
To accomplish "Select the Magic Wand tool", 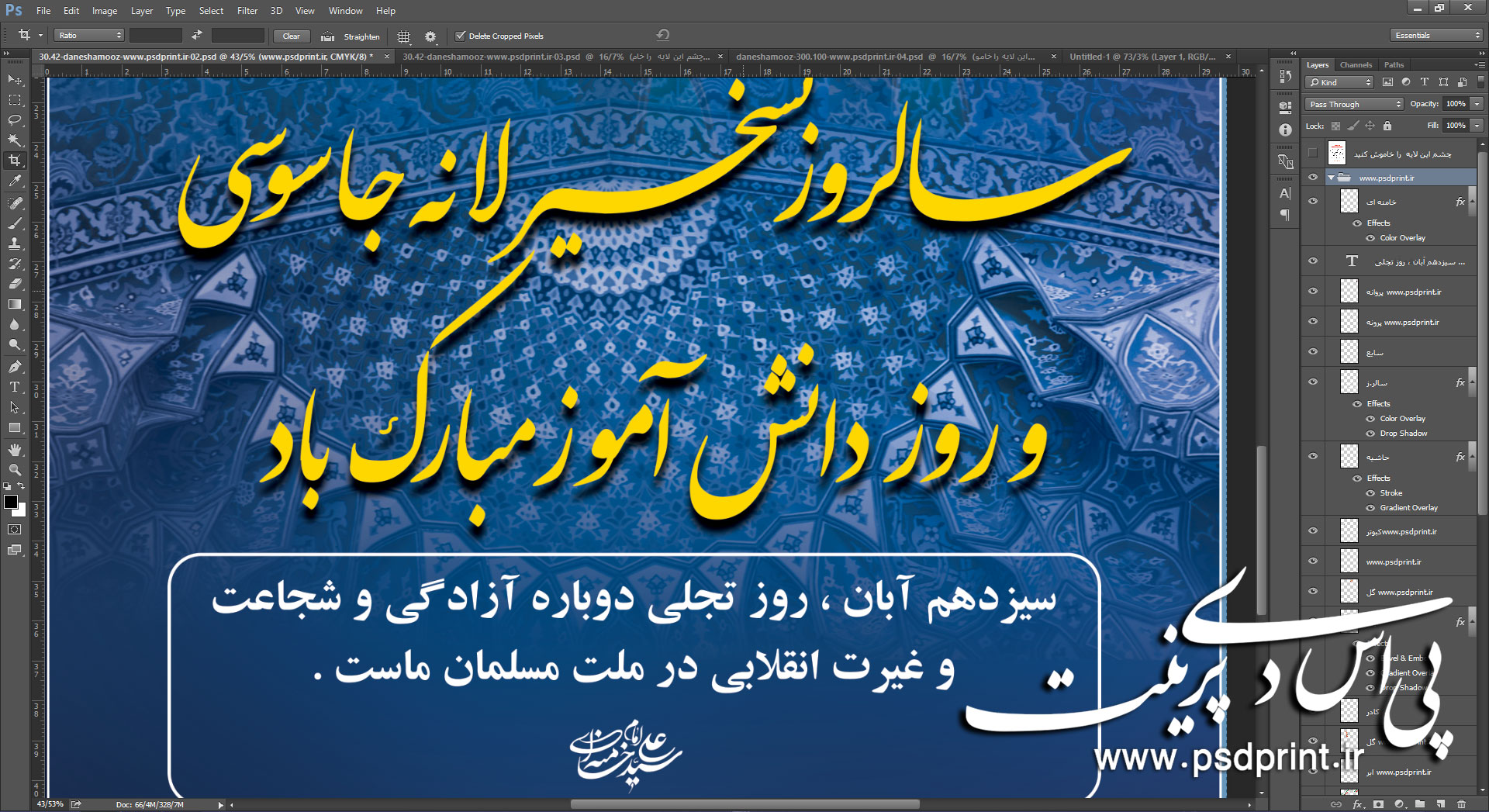I will click(x=15, y=140).
